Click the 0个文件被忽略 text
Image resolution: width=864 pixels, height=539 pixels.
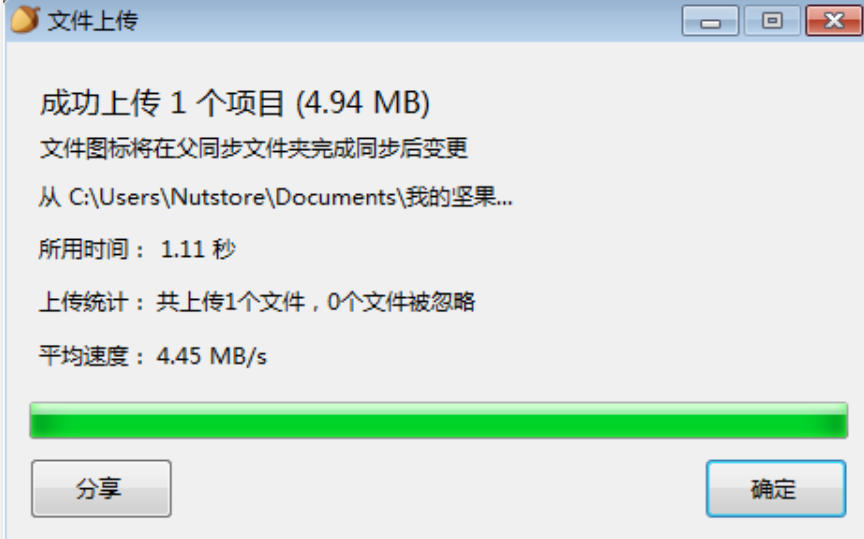tap(401, 302)
